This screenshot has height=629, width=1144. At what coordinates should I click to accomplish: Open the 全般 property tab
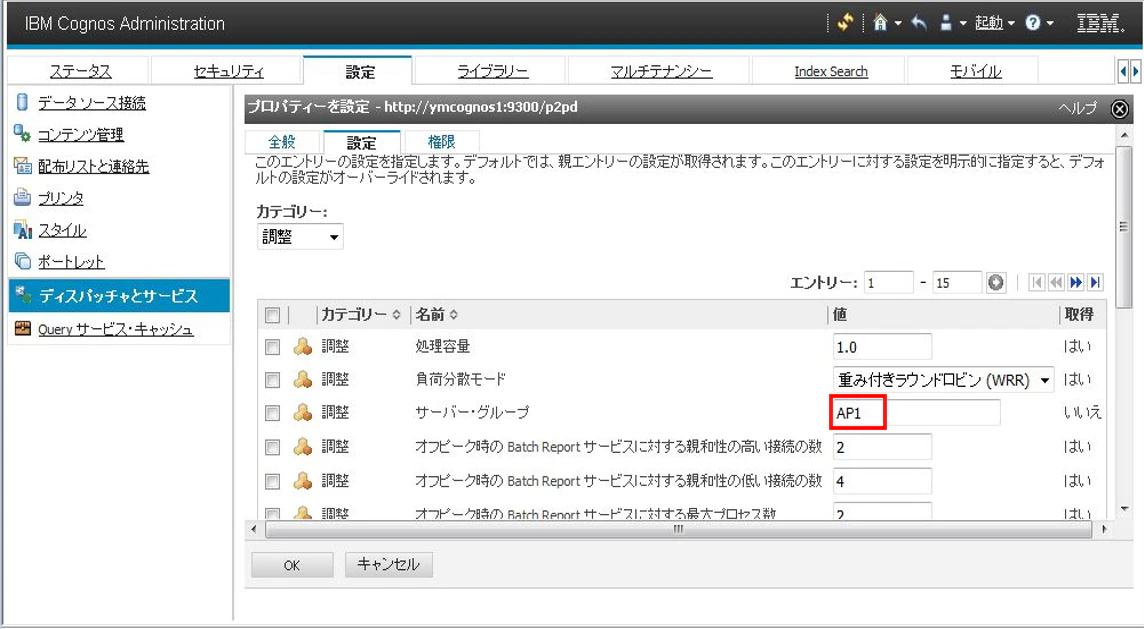[282, 142]
